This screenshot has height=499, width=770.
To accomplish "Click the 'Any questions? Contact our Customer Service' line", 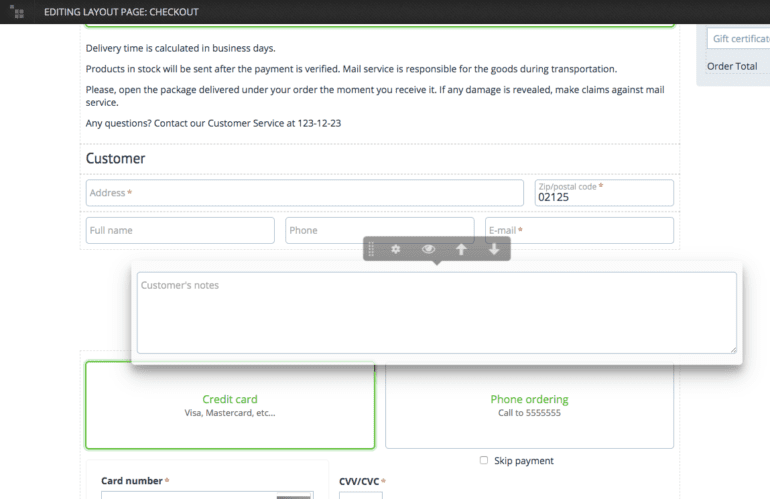I will pos(213,123).
